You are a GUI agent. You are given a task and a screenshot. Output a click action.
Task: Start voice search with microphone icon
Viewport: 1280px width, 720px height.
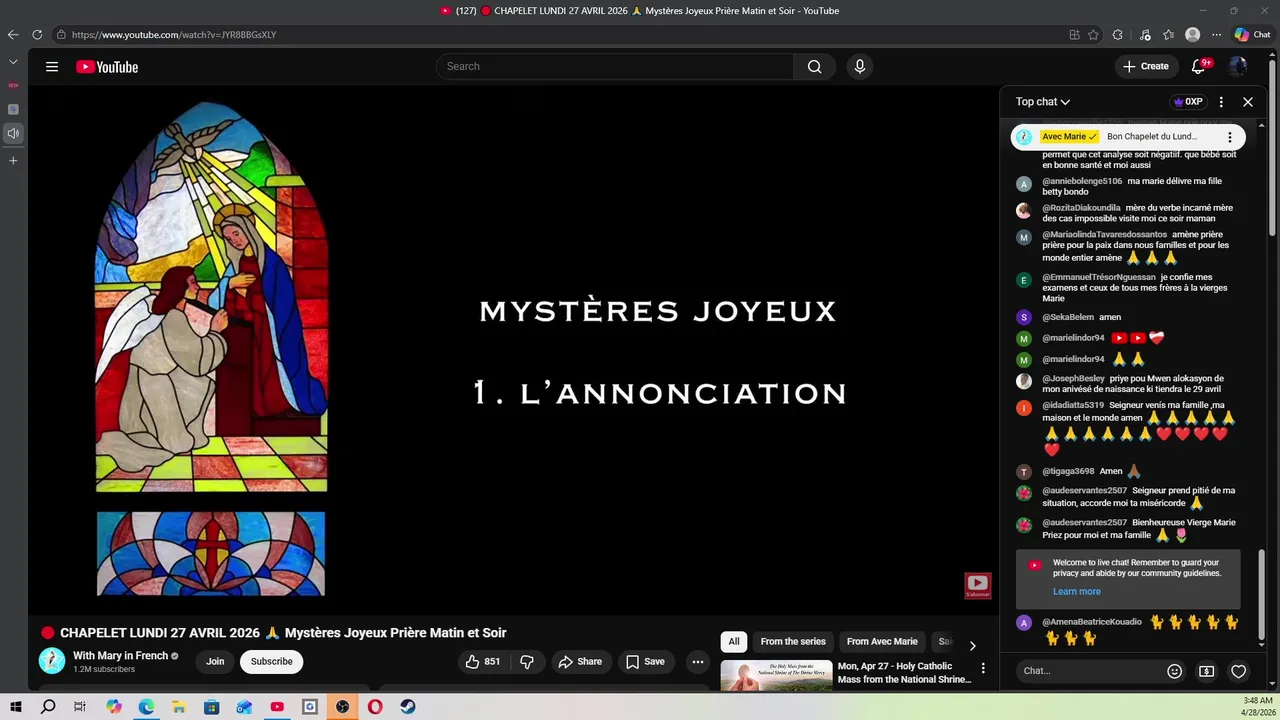[x=859, y=66]
